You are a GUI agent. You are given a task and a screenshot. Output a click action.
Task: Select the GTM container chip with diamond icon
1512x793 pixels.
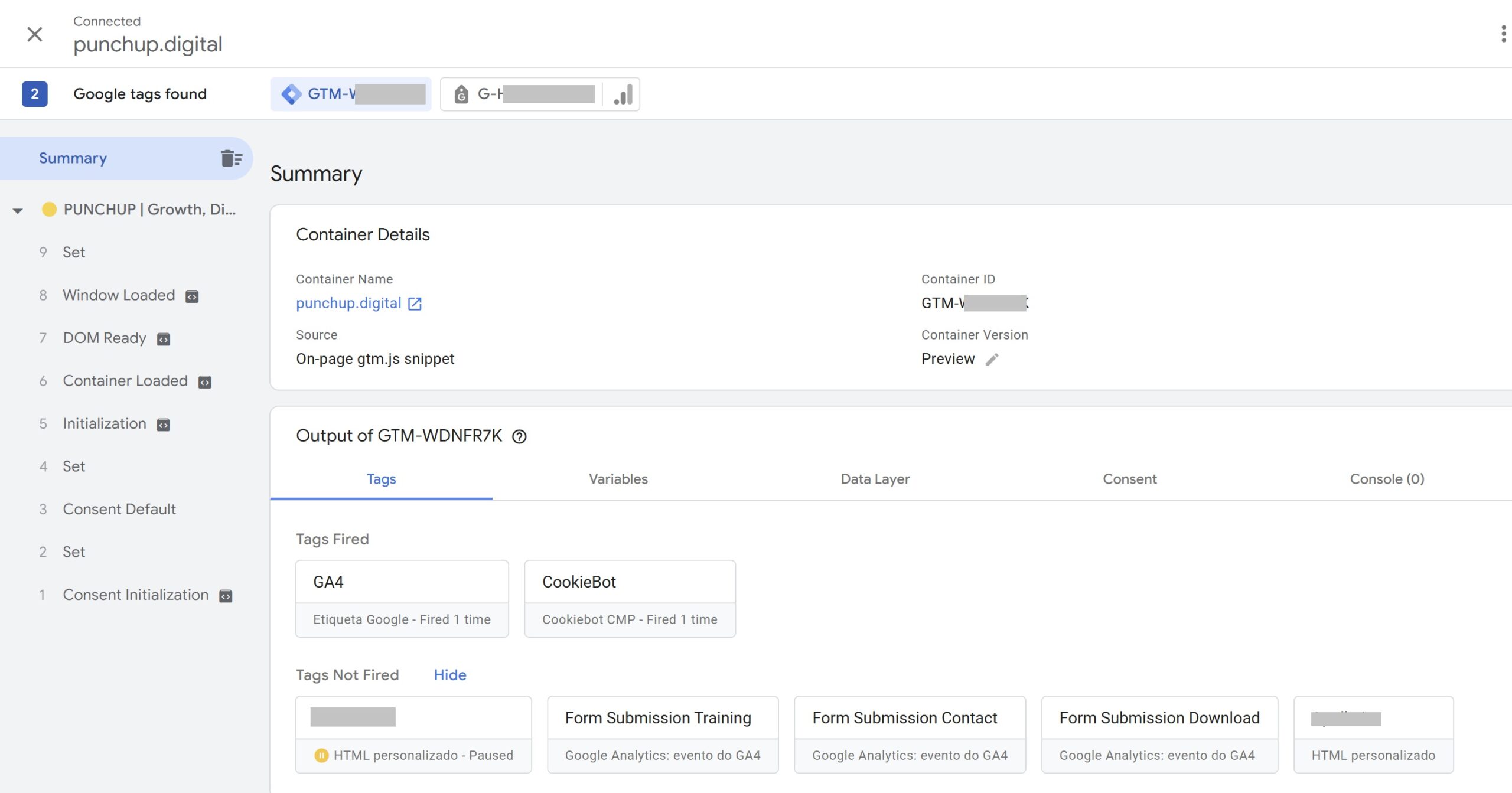pos(351,93)
